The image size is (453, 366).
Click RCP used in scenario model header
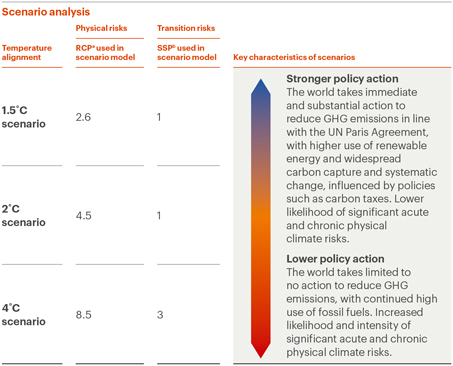pyautogui.click(x=105, y=52)
